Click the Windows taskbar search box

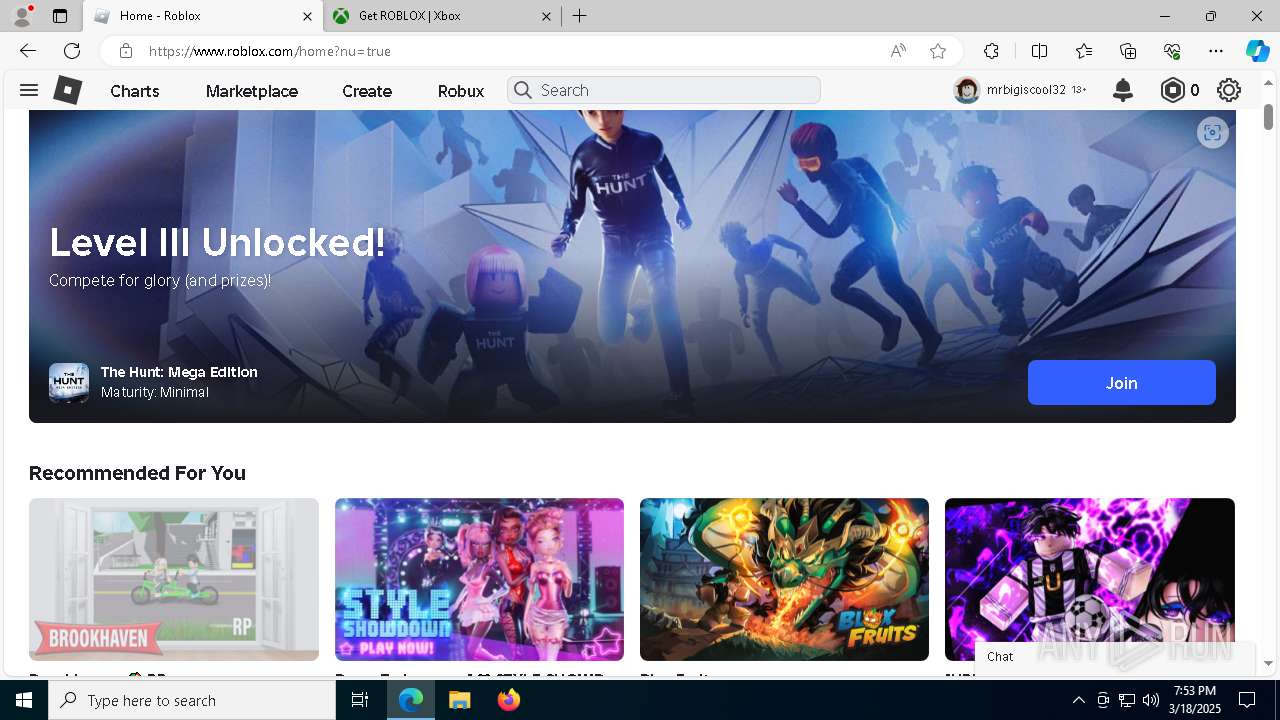(192, 700)
